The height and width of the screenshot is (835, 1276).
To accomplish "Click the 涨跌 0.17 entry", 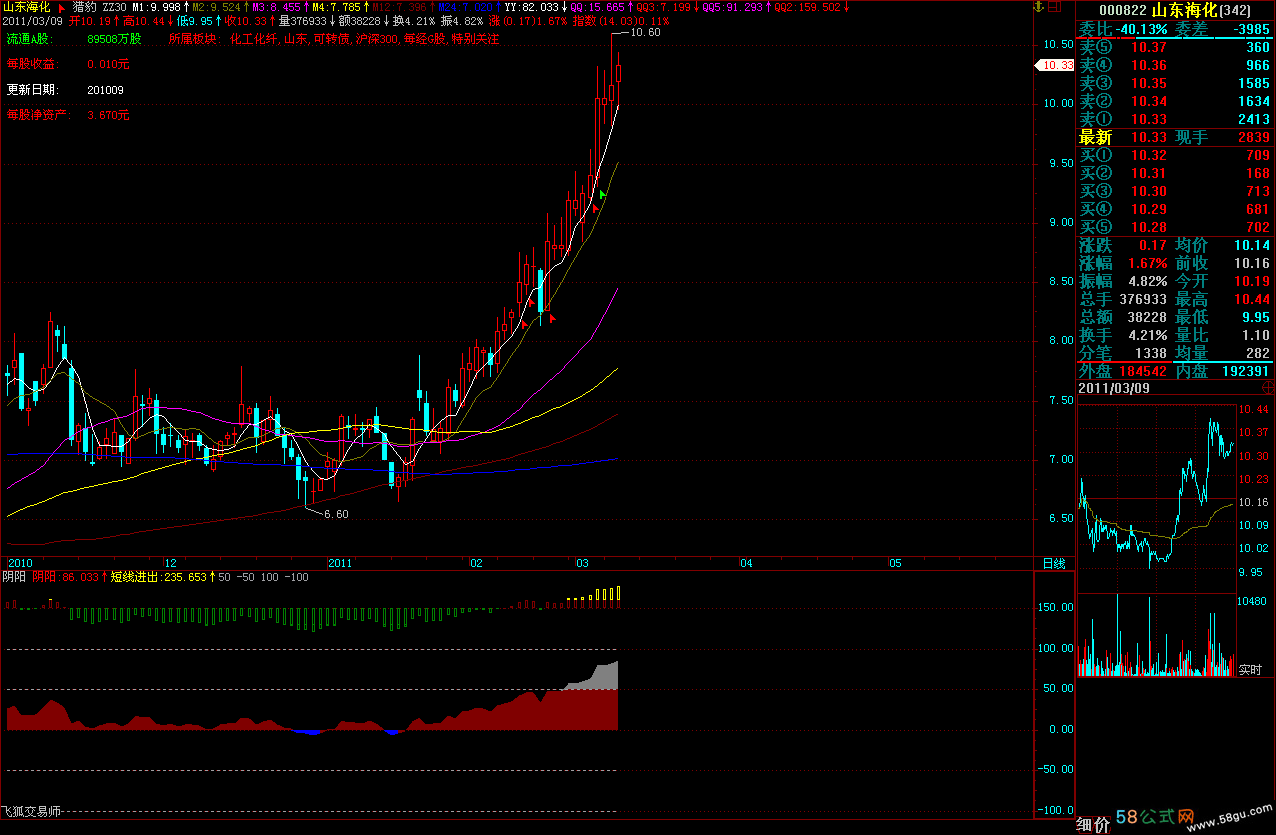I will click(x=1123, y=245).
